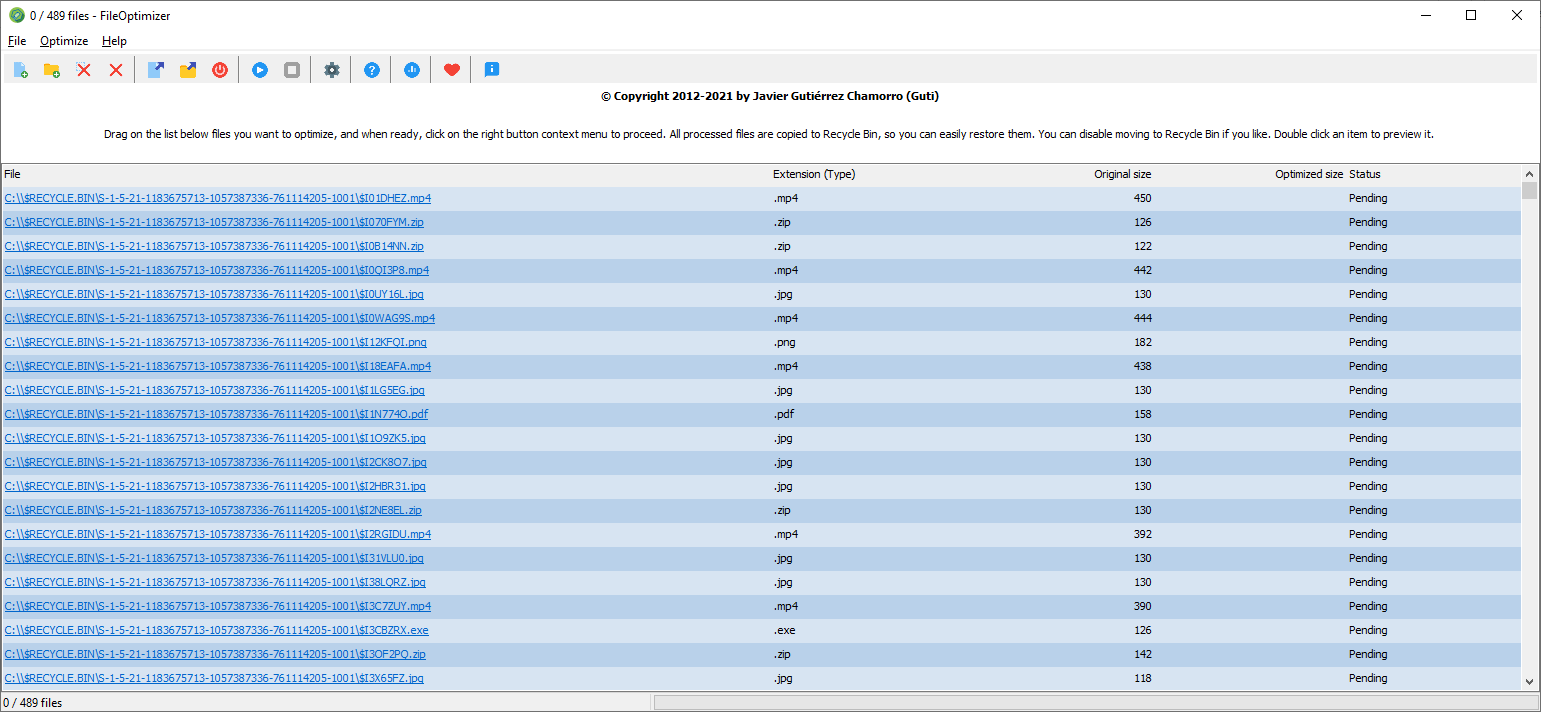Screen dimensions: 1541x712
Task: Click the .pdf extension cell
Action: pyautogui.click(x=783, y=414)
